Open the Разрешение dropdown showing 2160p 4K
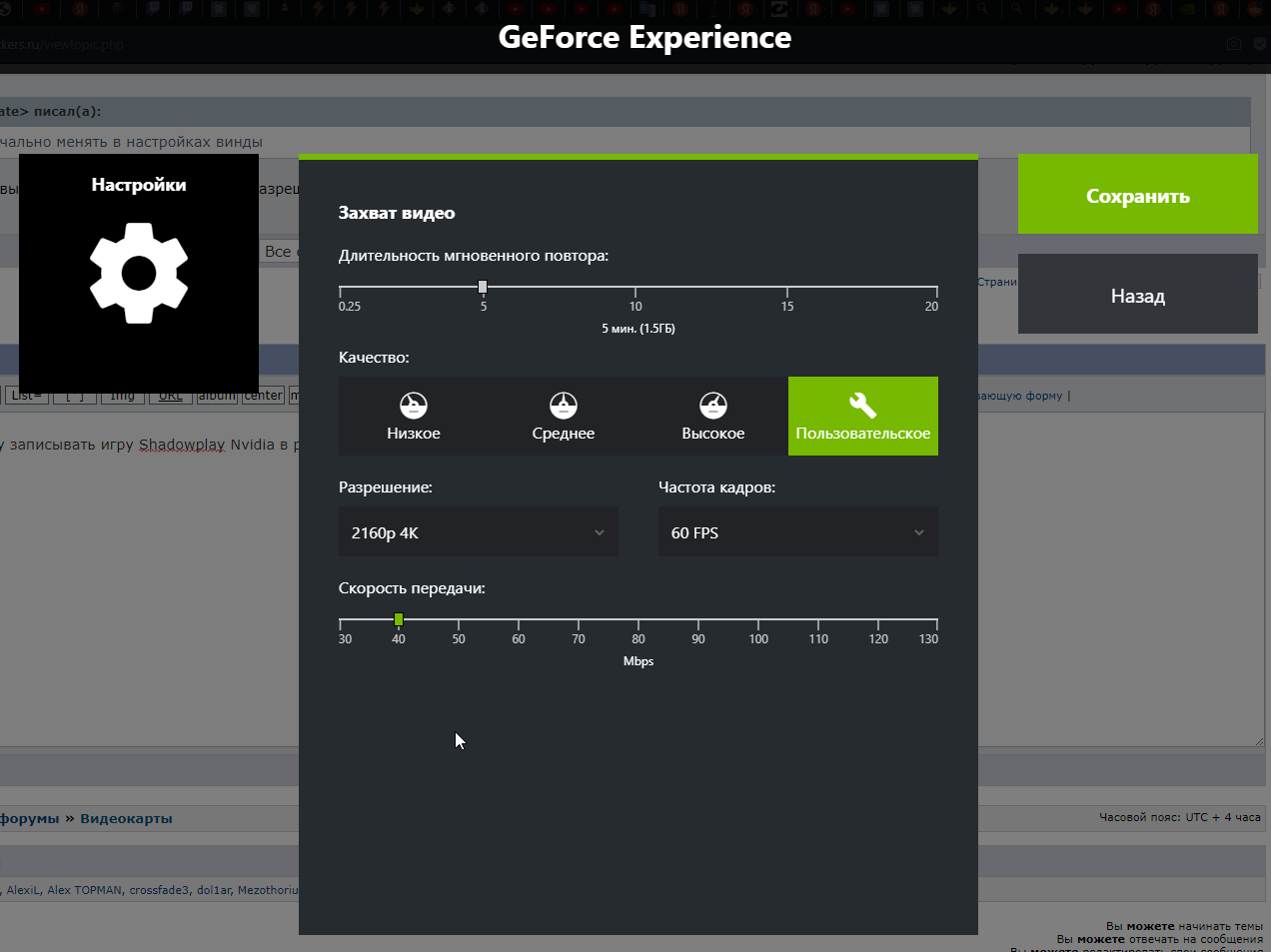This screenshot has height=952, width=1271. pyautogui.click(x=479, y=531)
